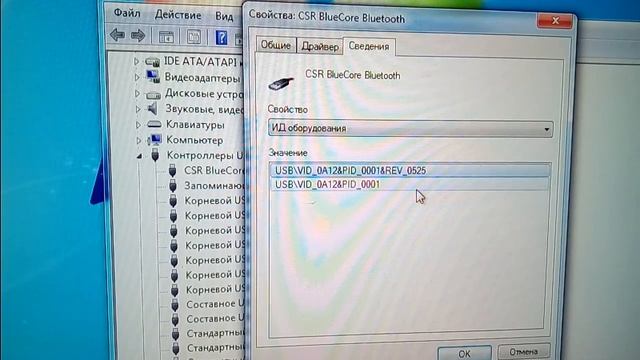The width and height of the screenshot is (640, 360).
Task: Open the Вид menu
Action: pos(224,16)
